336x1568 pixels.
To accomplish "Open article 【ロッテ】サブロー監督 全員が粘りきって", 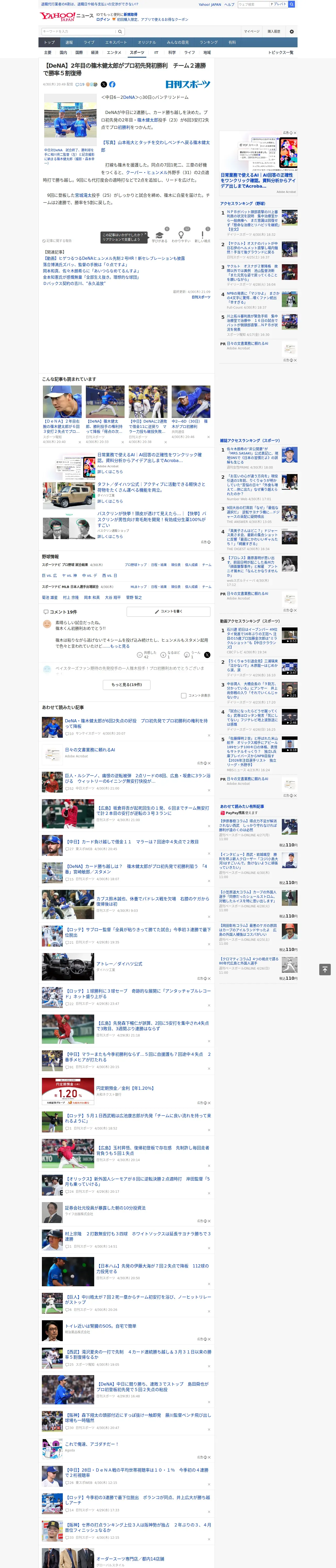I will (138, 932).
